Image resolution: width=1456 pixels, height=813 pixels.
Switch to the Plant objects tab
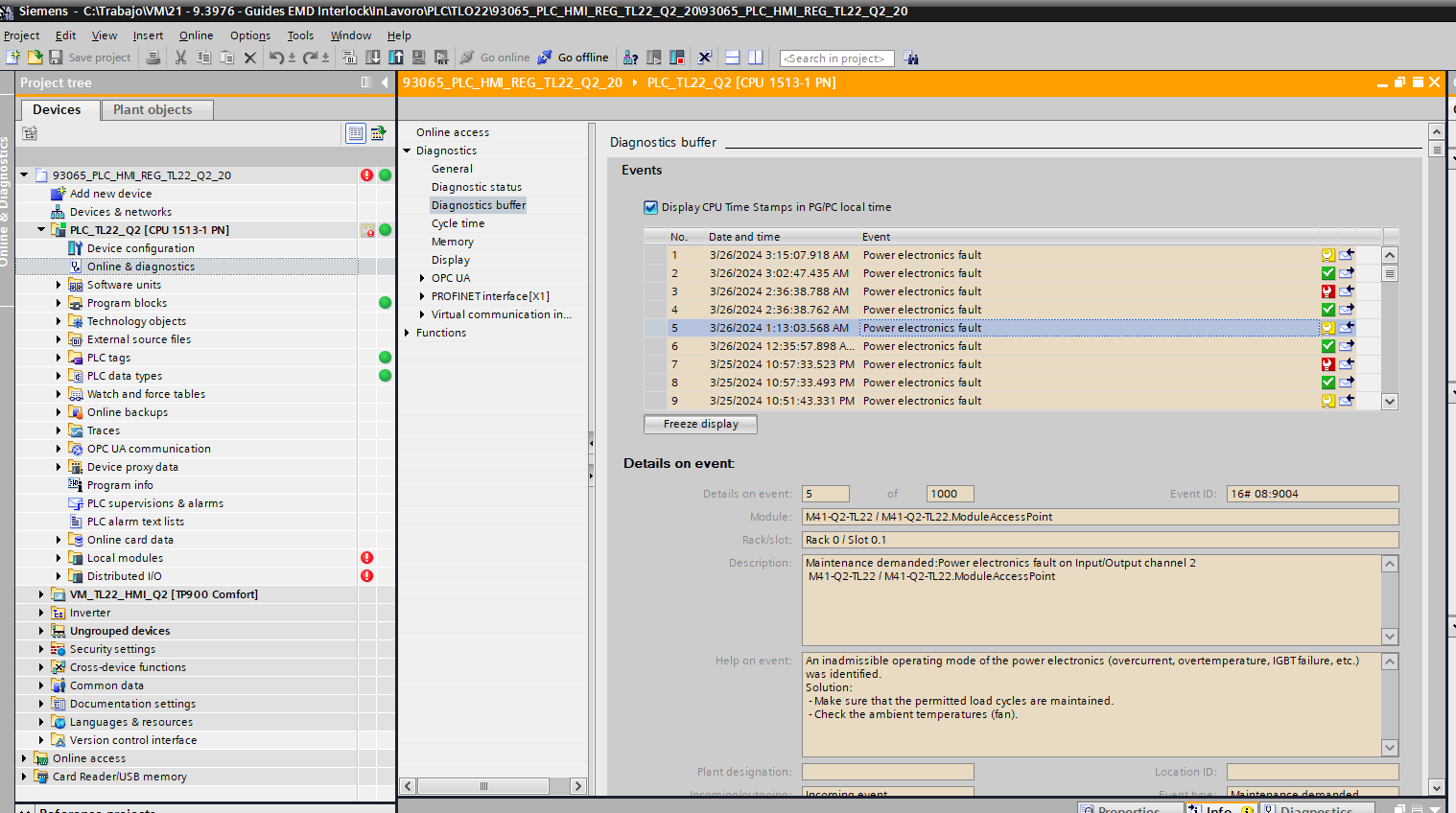click(x=157, y=109)
